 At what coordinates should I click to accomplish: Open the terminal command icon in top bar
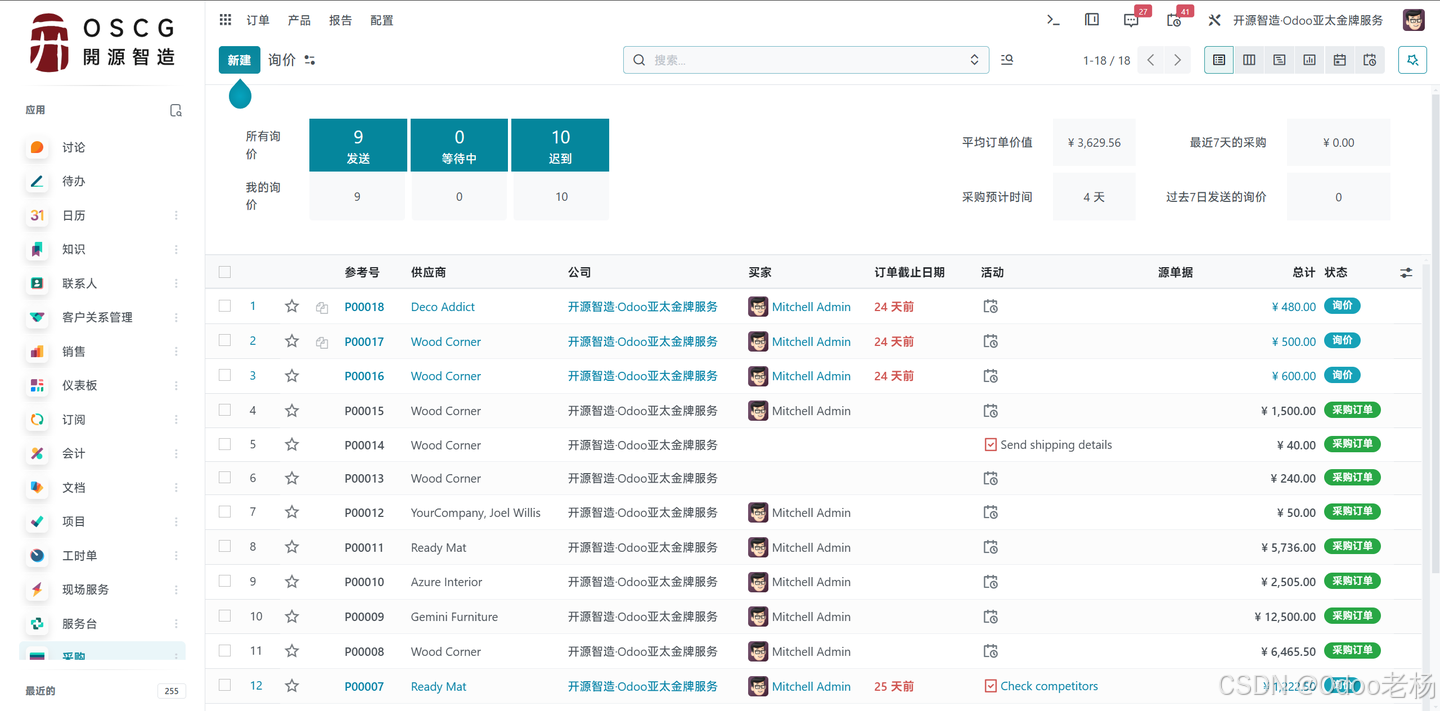click(1053, 20)
